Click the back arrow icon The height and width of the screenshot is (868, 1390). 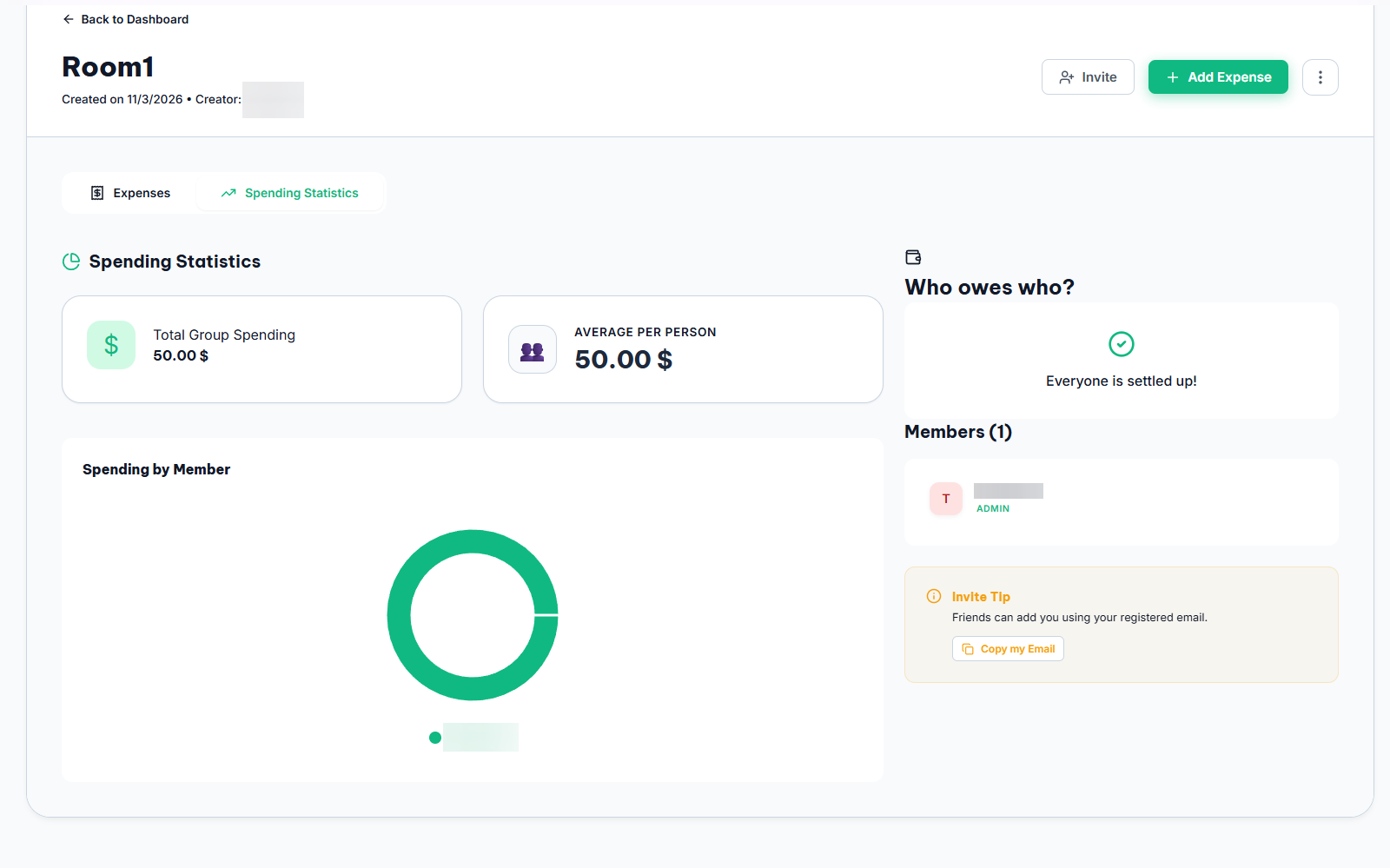[68, 19]
